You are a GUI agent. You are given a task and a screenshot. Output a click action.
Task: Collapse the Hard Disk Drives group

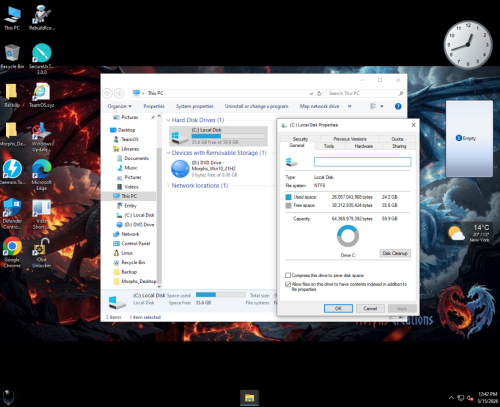pos(168,120)
